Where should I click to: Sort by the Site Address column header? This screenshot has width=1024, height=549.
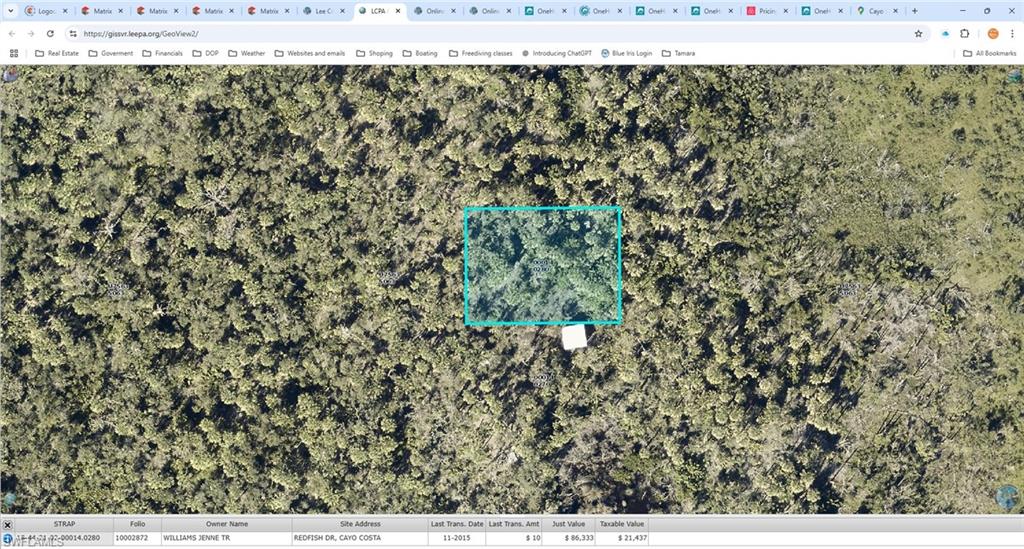(360, 524)
